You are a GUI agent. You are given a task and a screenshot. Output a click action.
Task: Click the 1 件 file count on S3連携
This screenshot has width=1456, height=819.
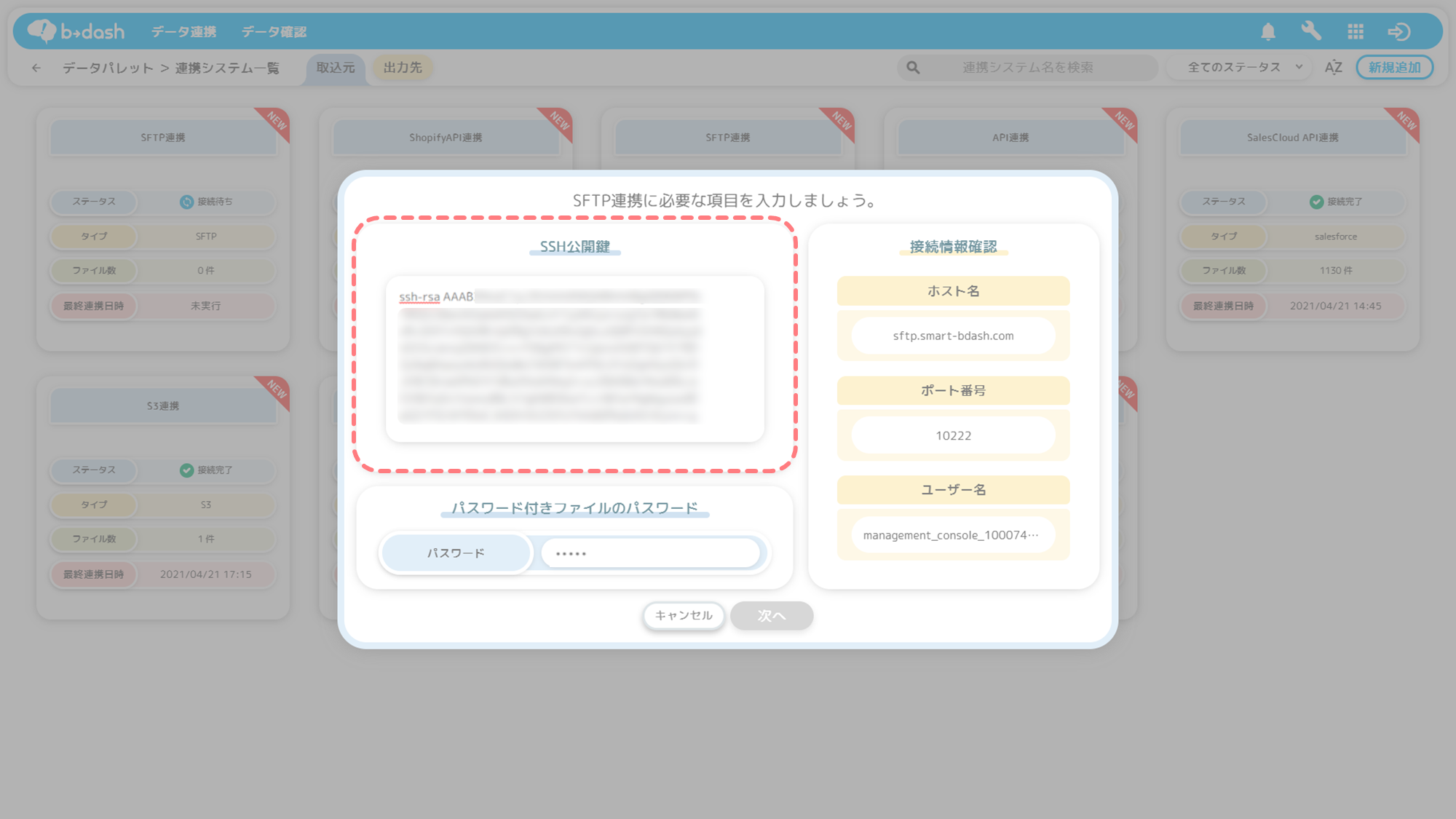pos(206,539)
